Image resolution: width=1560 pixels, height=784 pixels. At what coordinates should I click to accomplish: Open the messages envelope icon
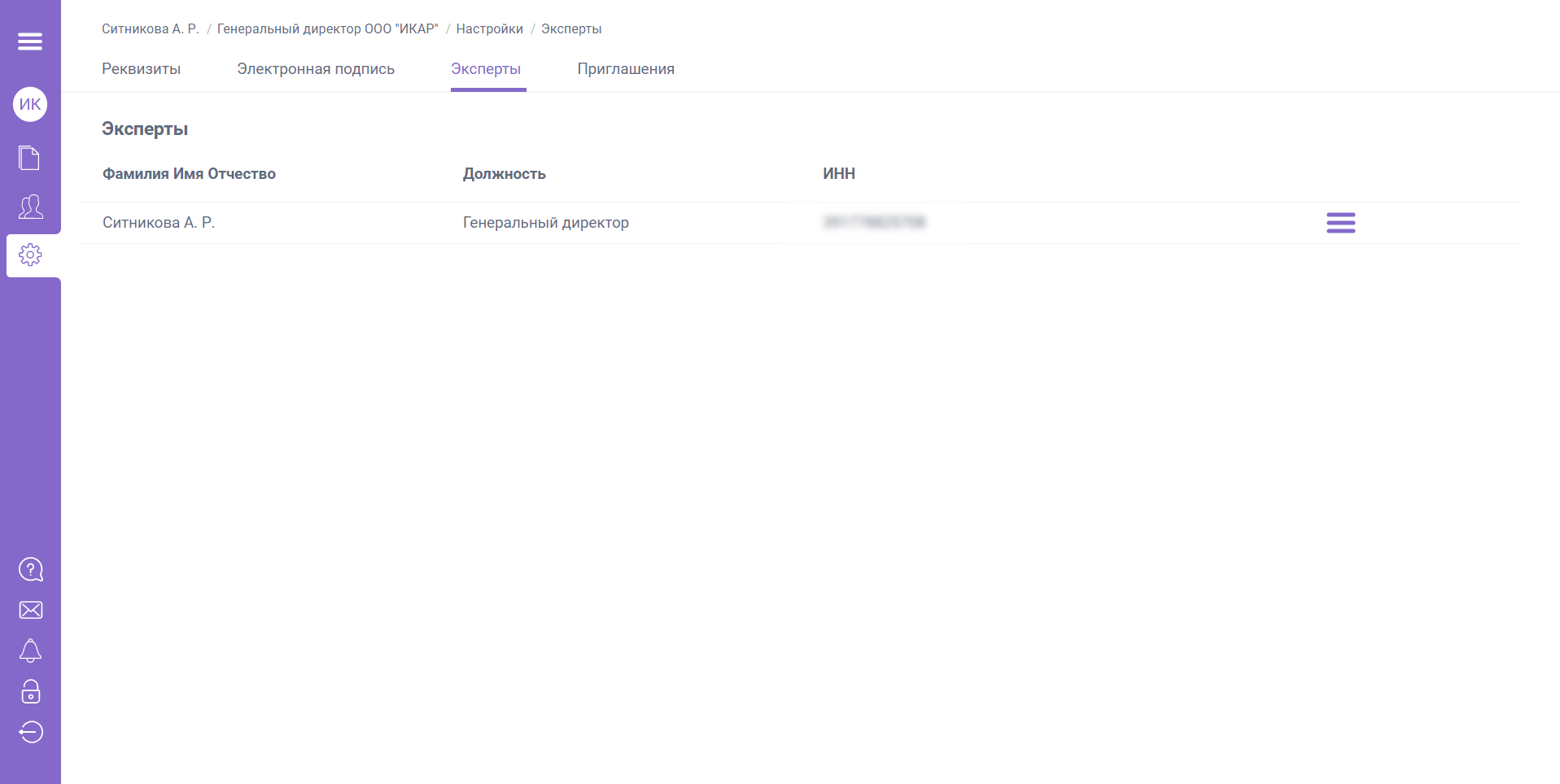pyautogui.click(x=30, y=610)
